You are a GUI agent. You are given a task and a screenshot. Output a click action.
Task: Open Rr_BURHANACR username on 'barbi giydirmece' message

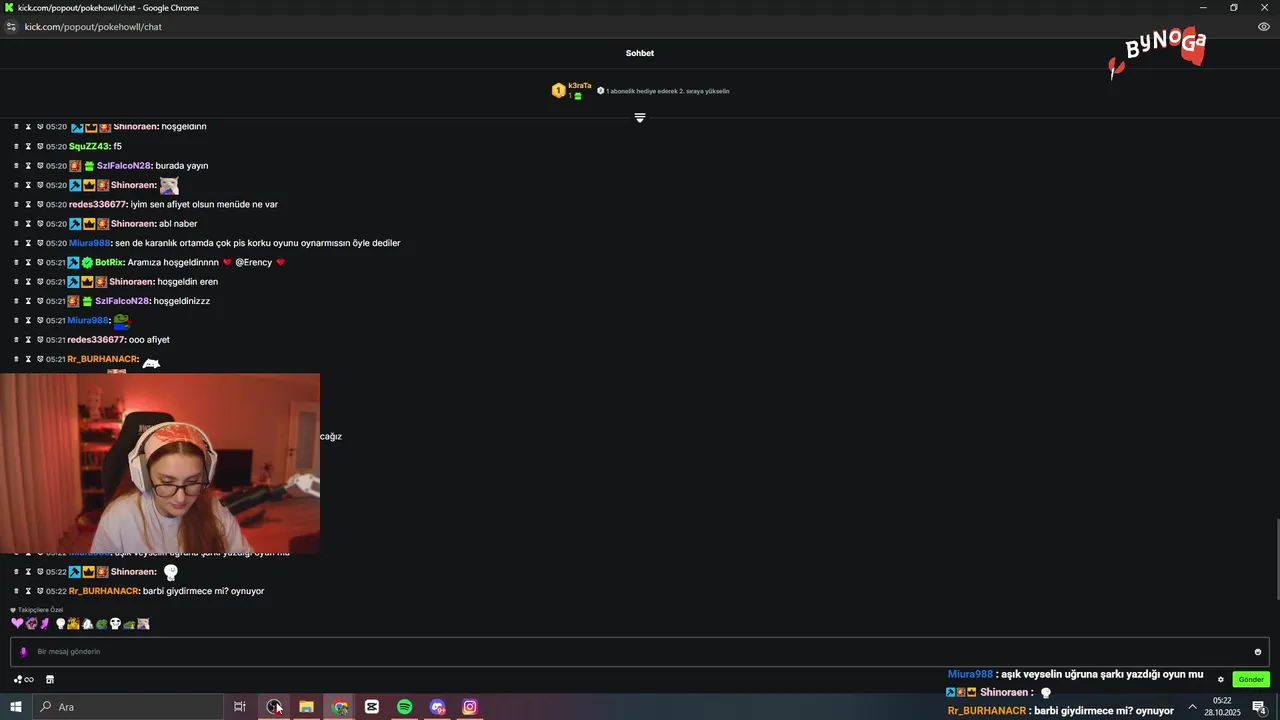[x=103, y=591]
